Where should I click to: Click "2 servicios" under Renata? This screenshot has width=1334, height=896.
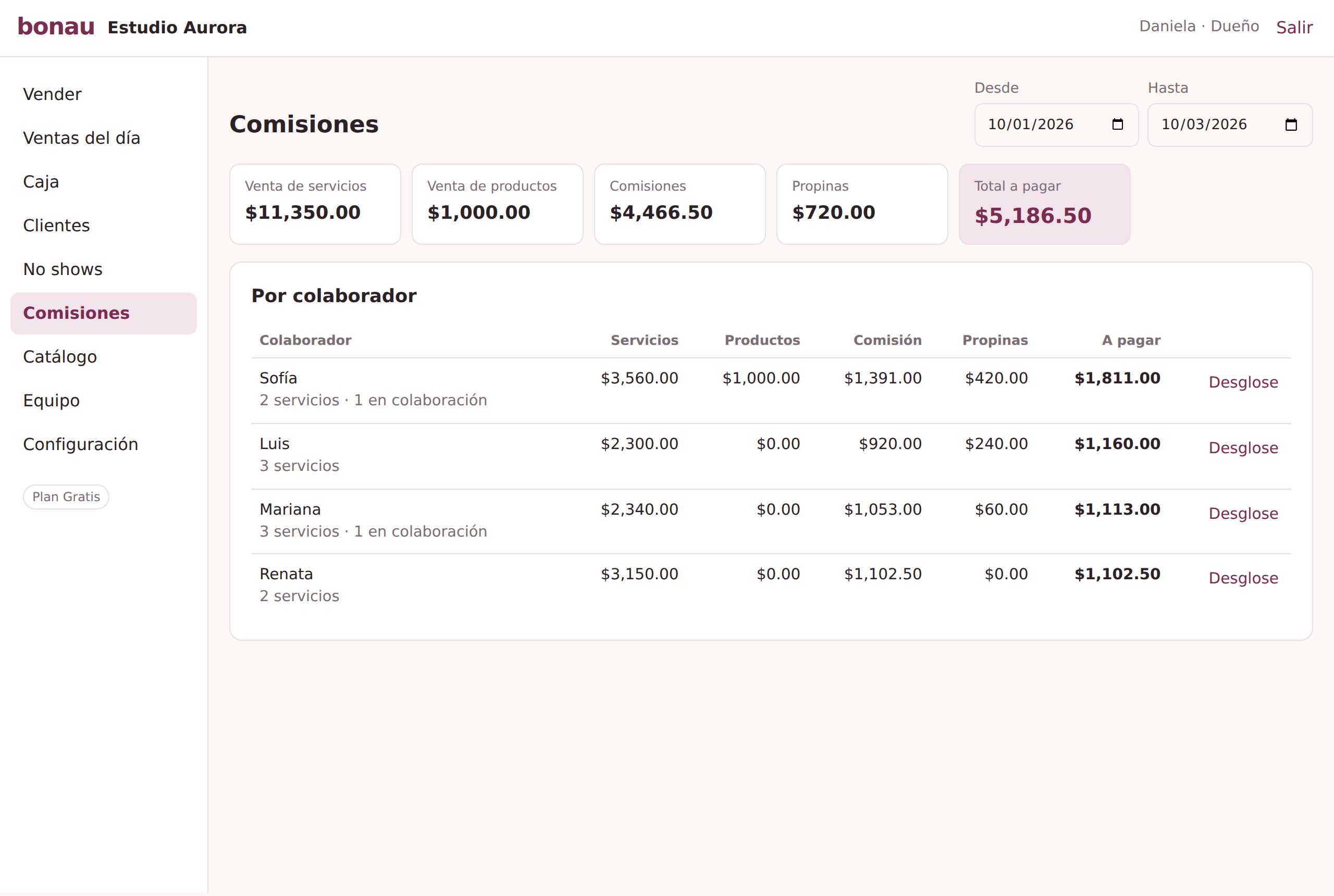click(x=300, y=596)
